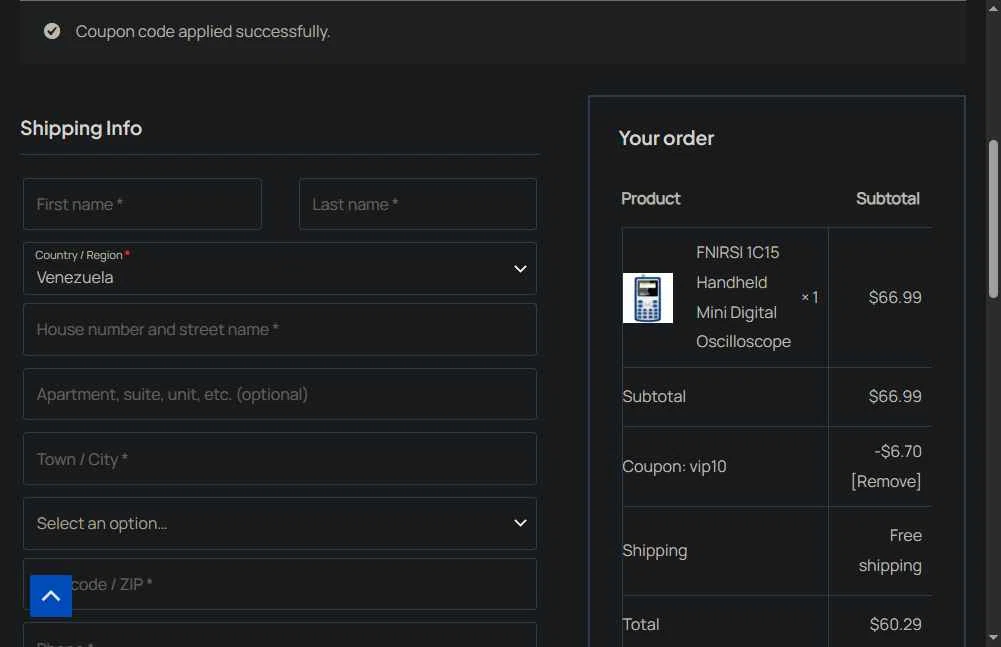This screenshot has width=1001, height=647.
Task: Click the Product column header
Action: click(651, 199)
